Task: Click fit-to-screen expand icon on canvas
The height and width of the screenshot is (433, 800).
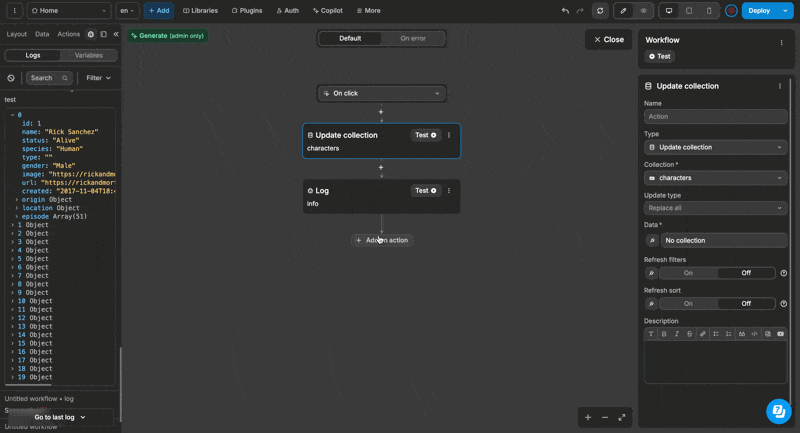Action: point(622,417)
